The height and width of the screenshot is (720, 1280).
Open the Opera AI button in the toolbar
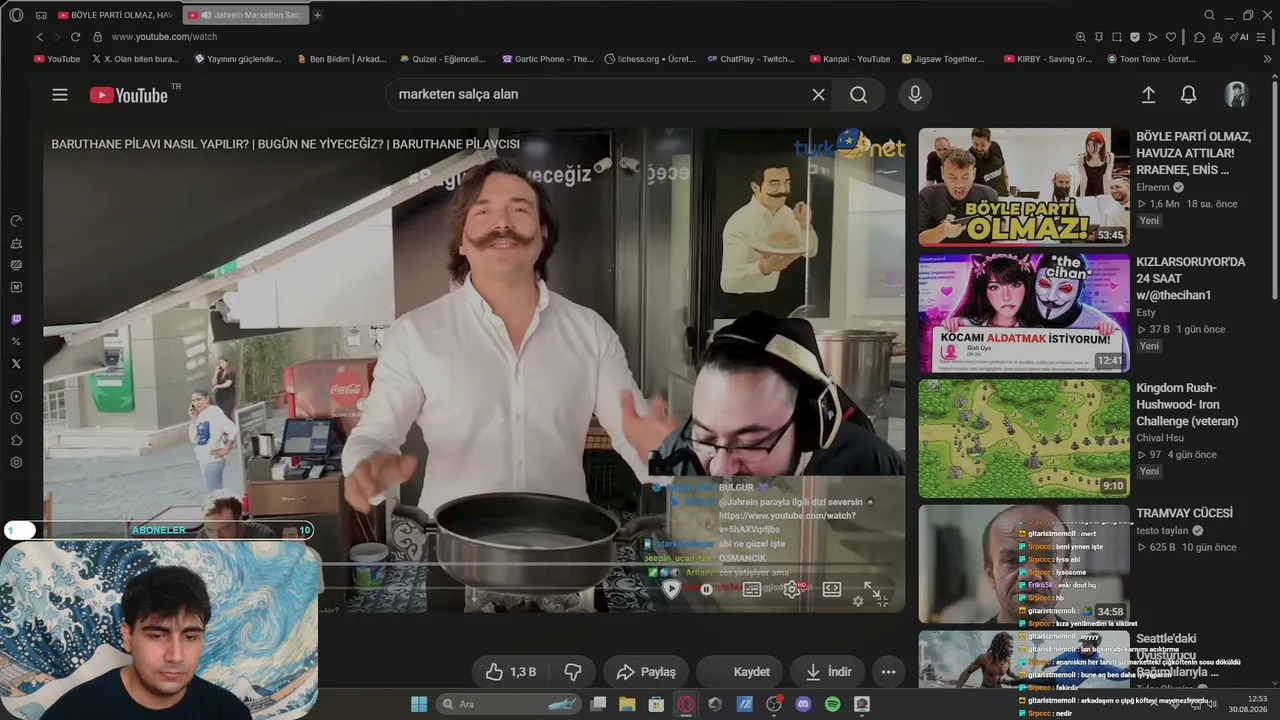click(x=1240, y=37)
